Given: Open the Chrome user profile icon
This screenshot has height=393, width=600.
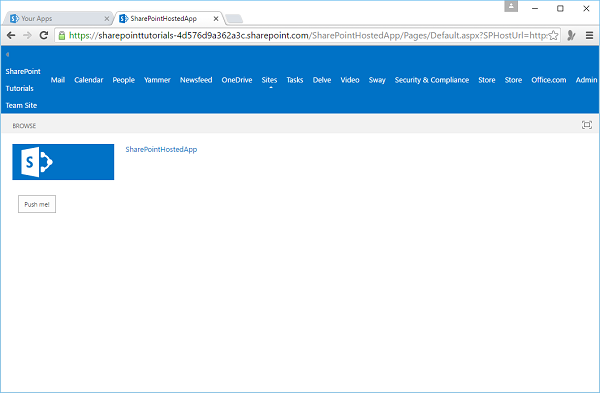Looking at the screenshot, I should (x=511, y=6).
